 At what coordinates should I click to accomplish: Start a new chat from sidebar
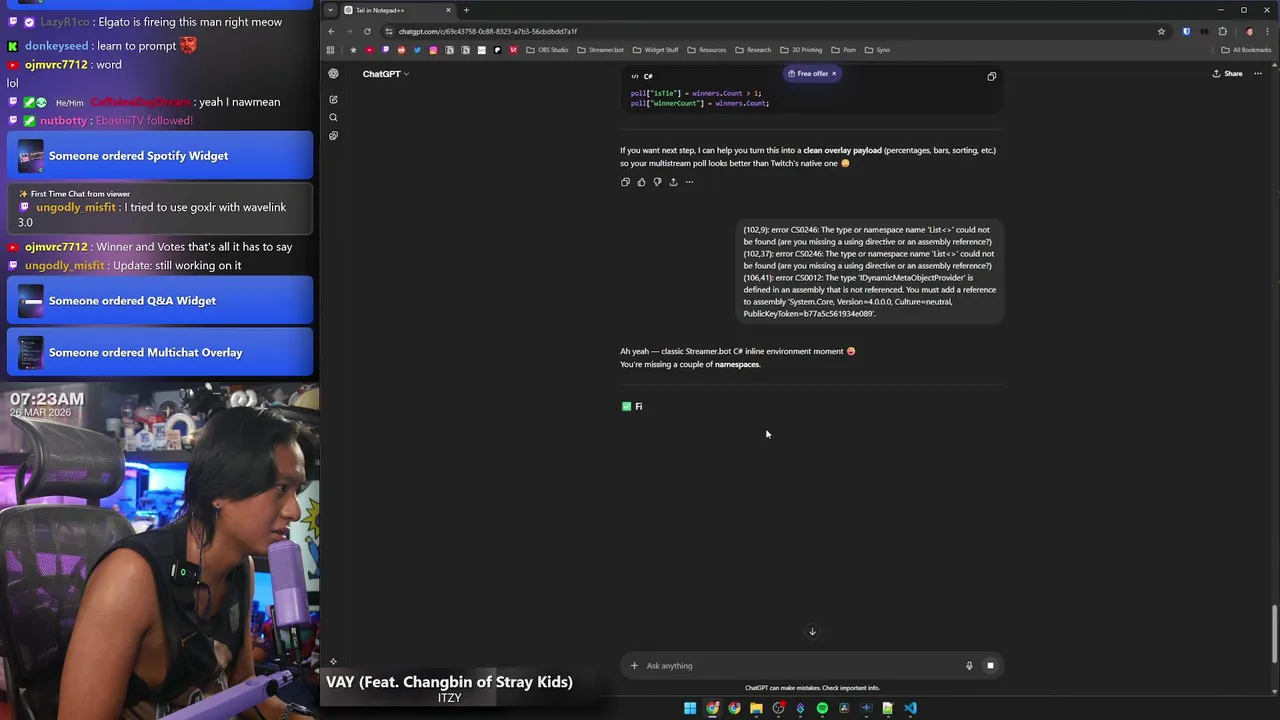pyautogui.click(x=333, y=99)
